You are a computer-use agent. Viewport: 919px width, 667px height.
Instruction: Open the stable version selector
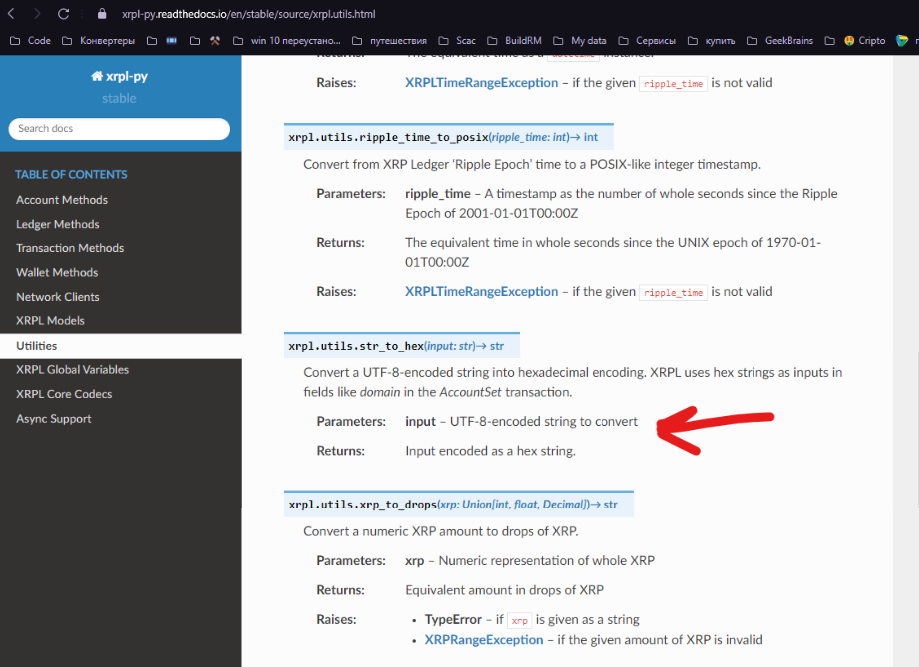pos(119,98)
